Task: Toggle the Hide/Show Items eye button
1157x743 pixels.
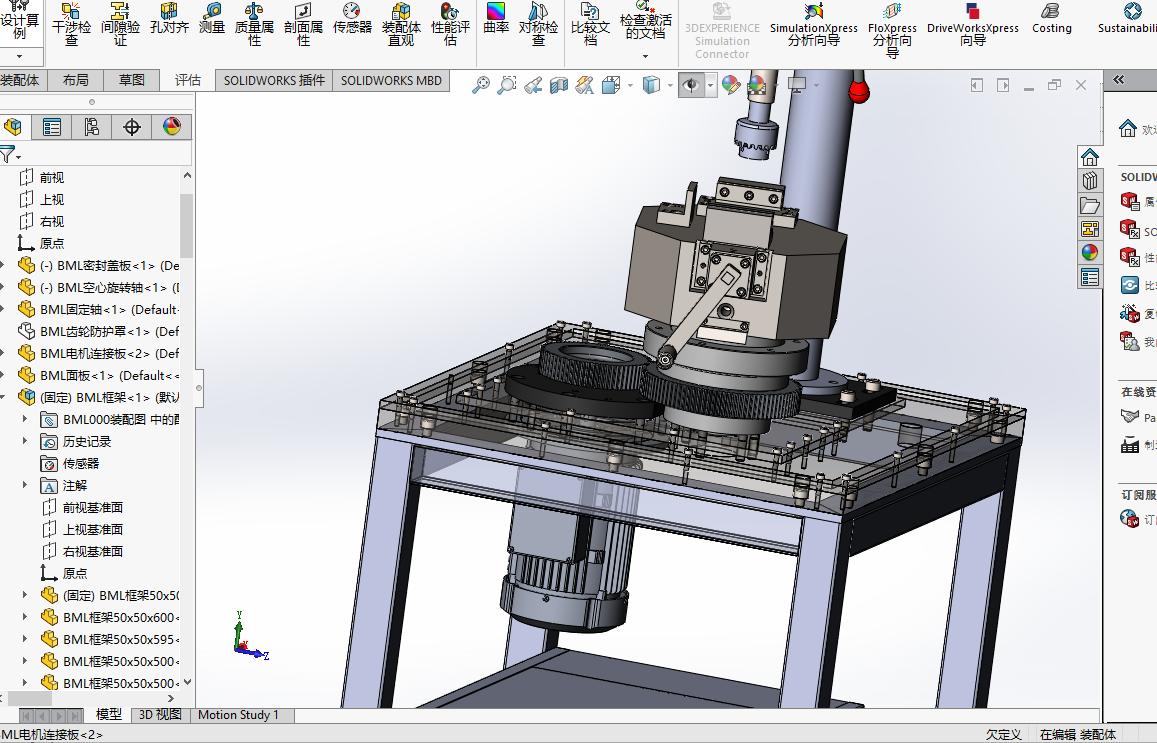Action: pos(691,86)
